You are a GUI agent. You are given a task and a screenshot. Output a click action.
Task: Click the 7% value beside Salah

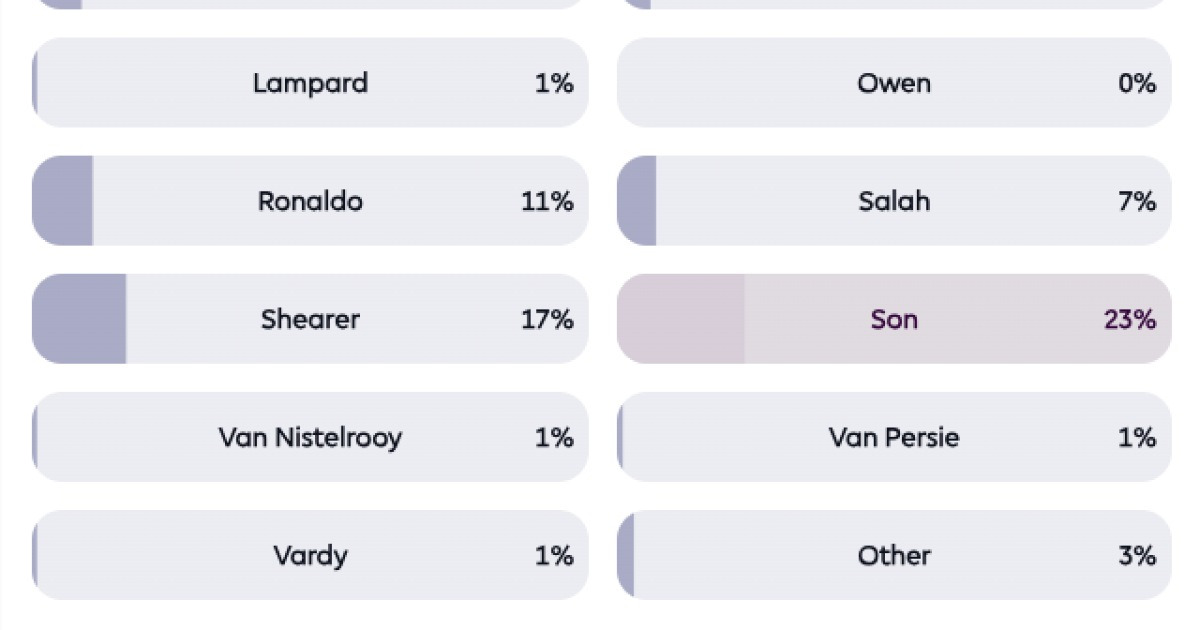(x=1137, y=201)
